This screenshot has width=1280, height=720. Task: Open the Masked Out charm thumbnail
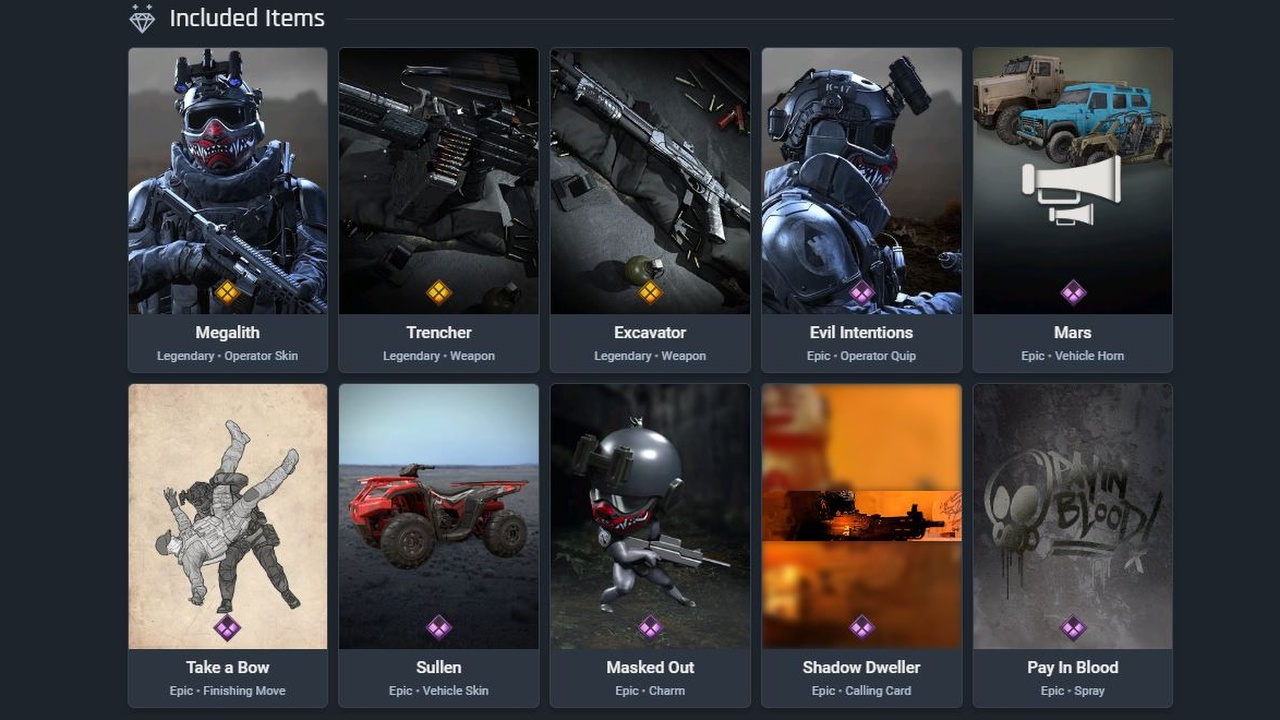point(650,517)
